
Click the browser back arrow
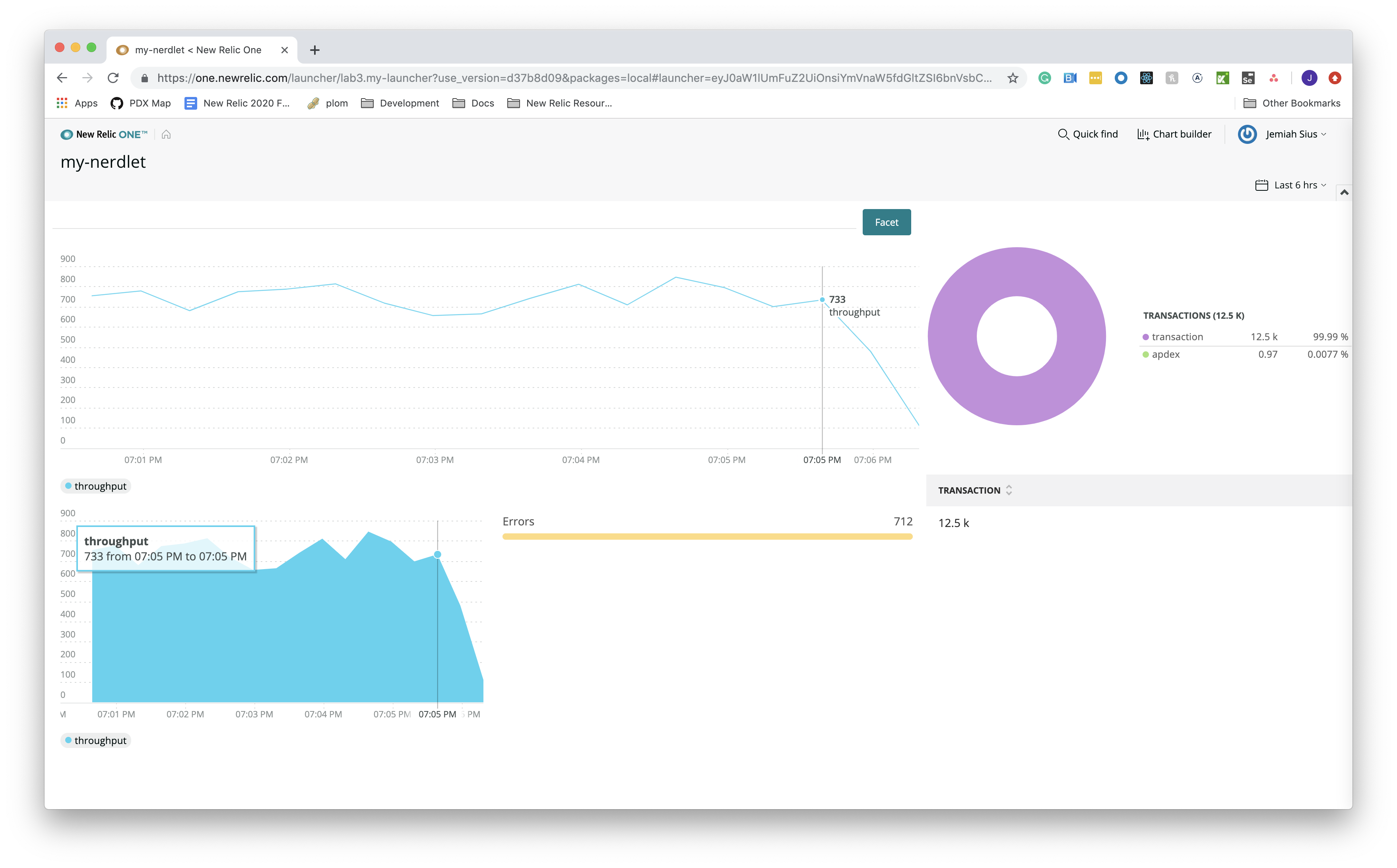point(62,78)
